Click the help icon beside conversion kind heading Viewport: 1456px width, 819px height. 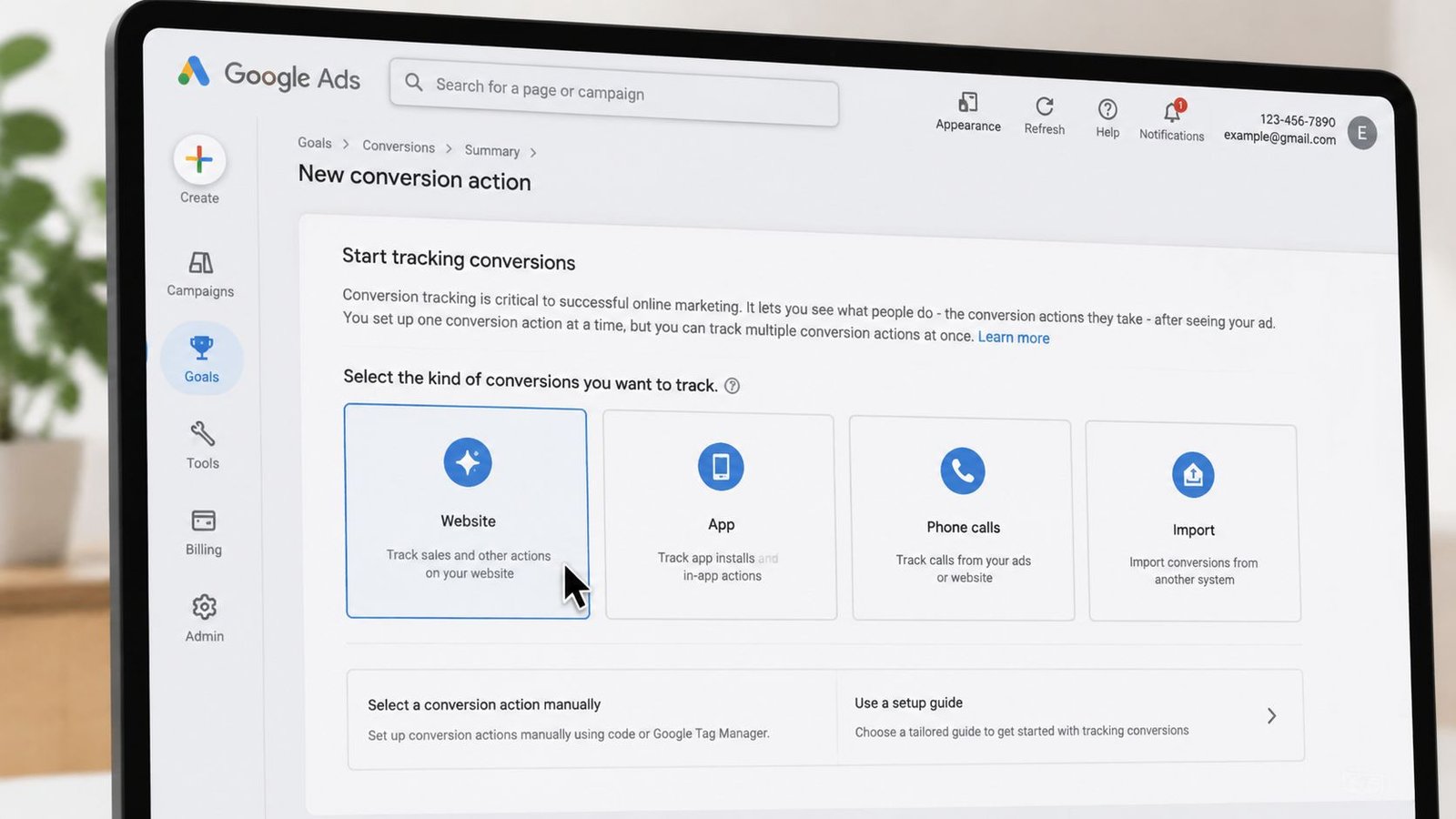(x=732, y=386)
